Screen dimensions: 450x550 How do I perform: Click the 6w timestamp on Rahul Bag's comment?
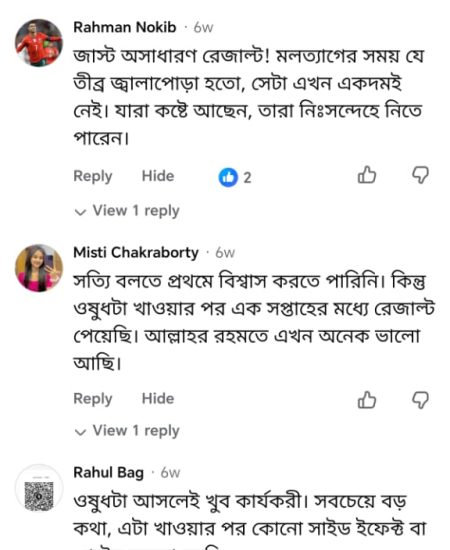coord(170,473)
